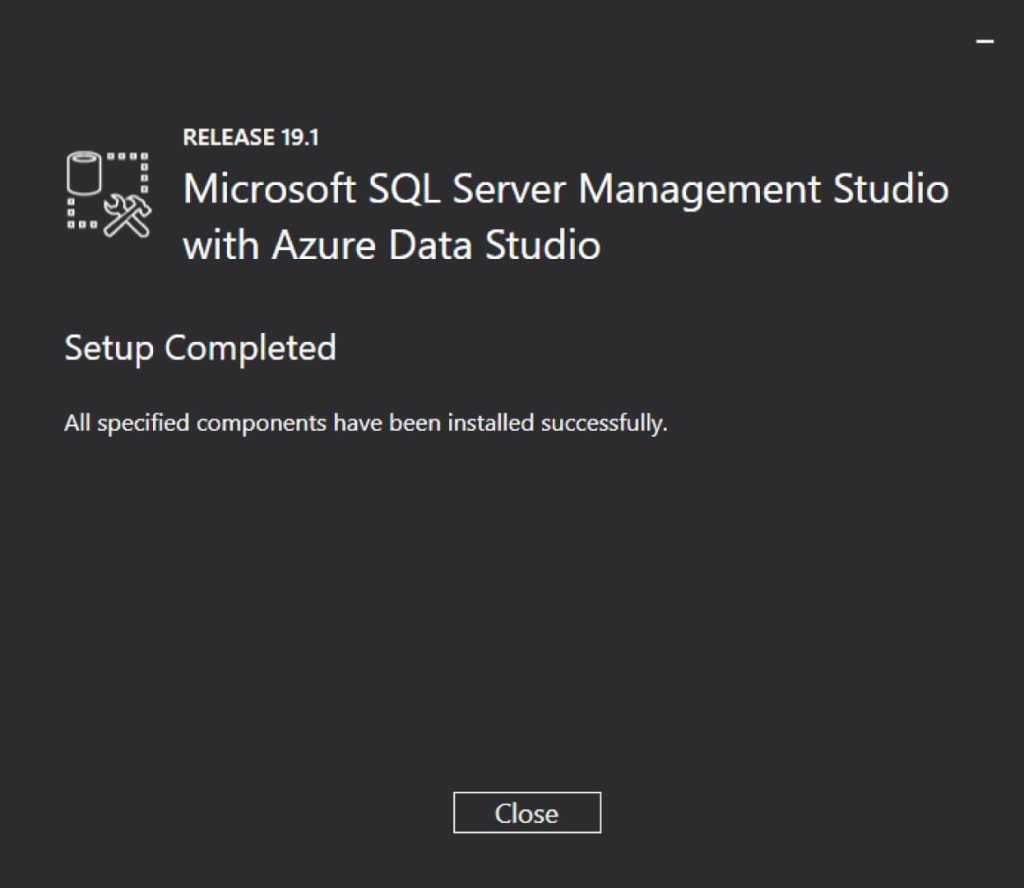Select the Setup Completed heading text
The height and width of the screenshot is (888, 1024).
(199, 349)
